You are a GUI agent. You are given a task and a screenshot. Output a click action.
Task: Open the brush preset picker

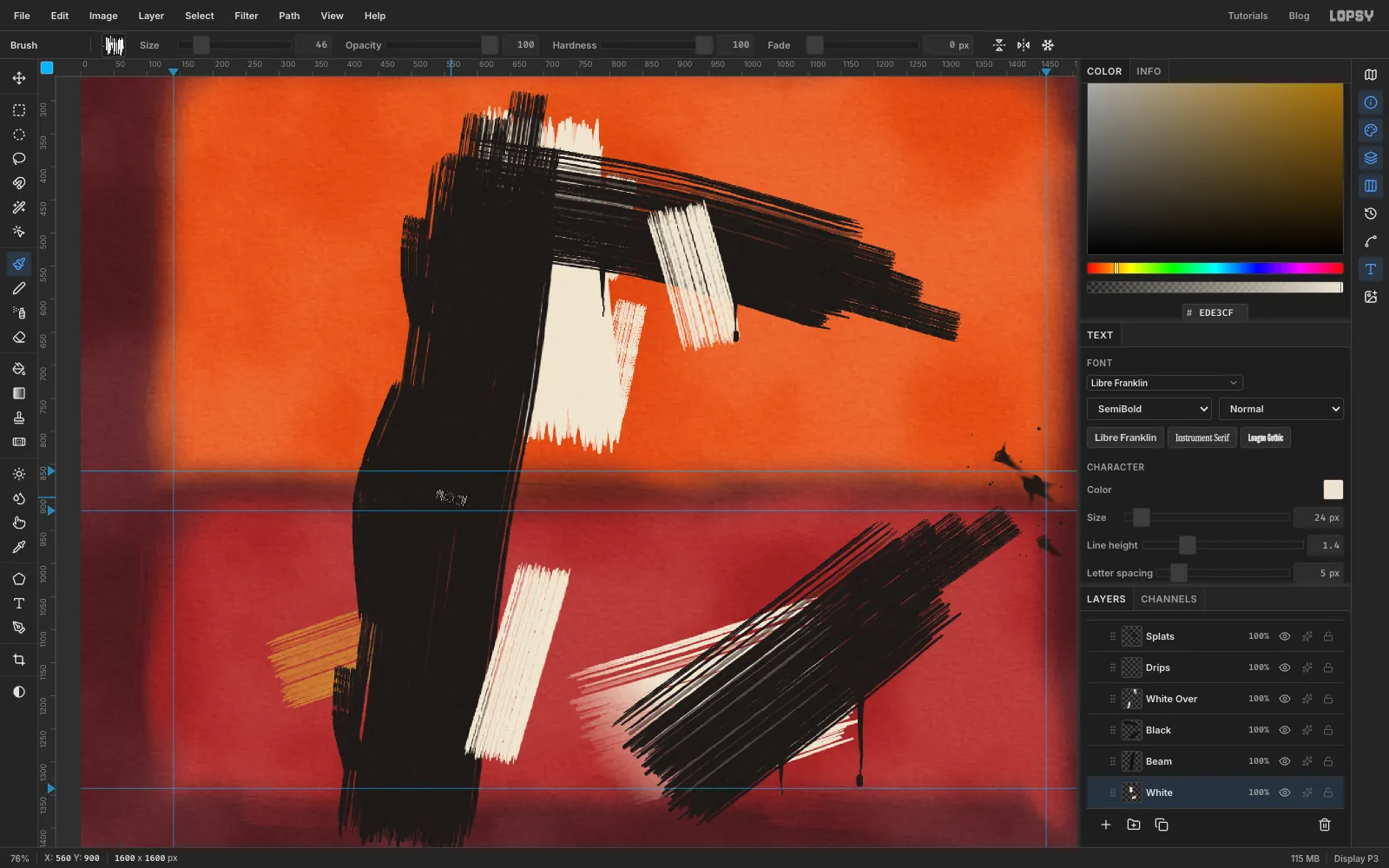click(x=114, y=45)
